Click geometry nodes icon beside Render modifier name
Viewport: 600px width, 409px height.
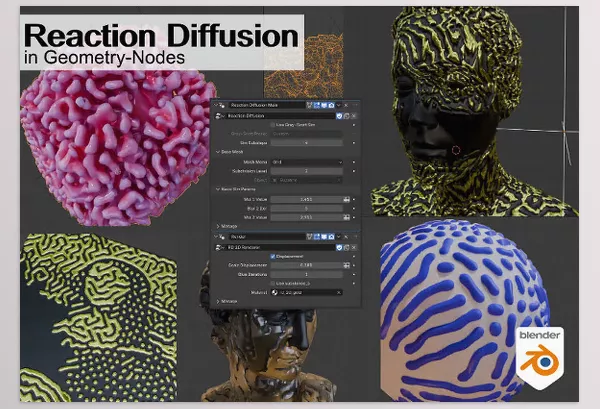222,237
